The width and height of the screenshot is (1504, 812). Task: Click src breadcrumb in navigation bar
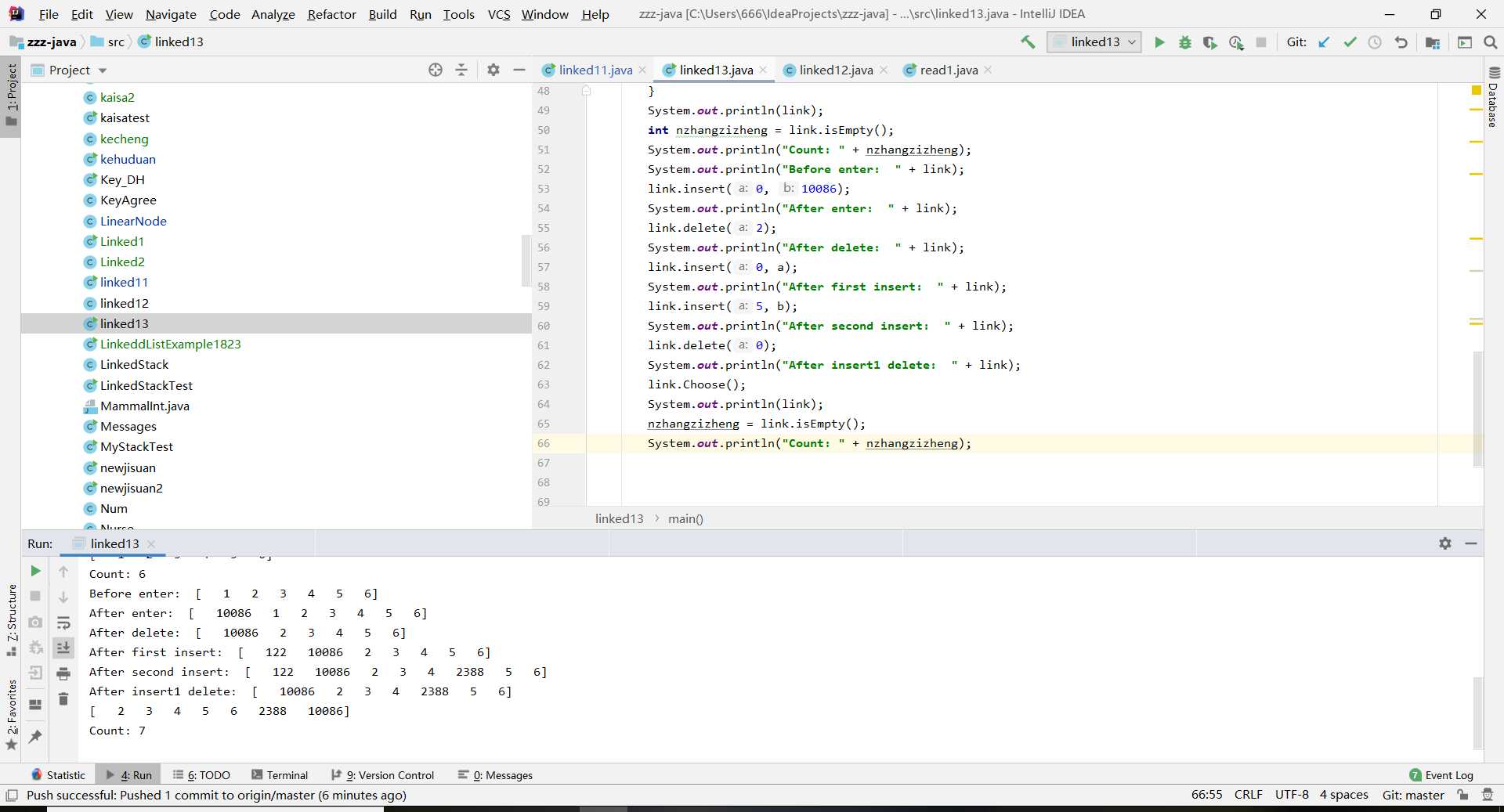(x=115, y=42)
